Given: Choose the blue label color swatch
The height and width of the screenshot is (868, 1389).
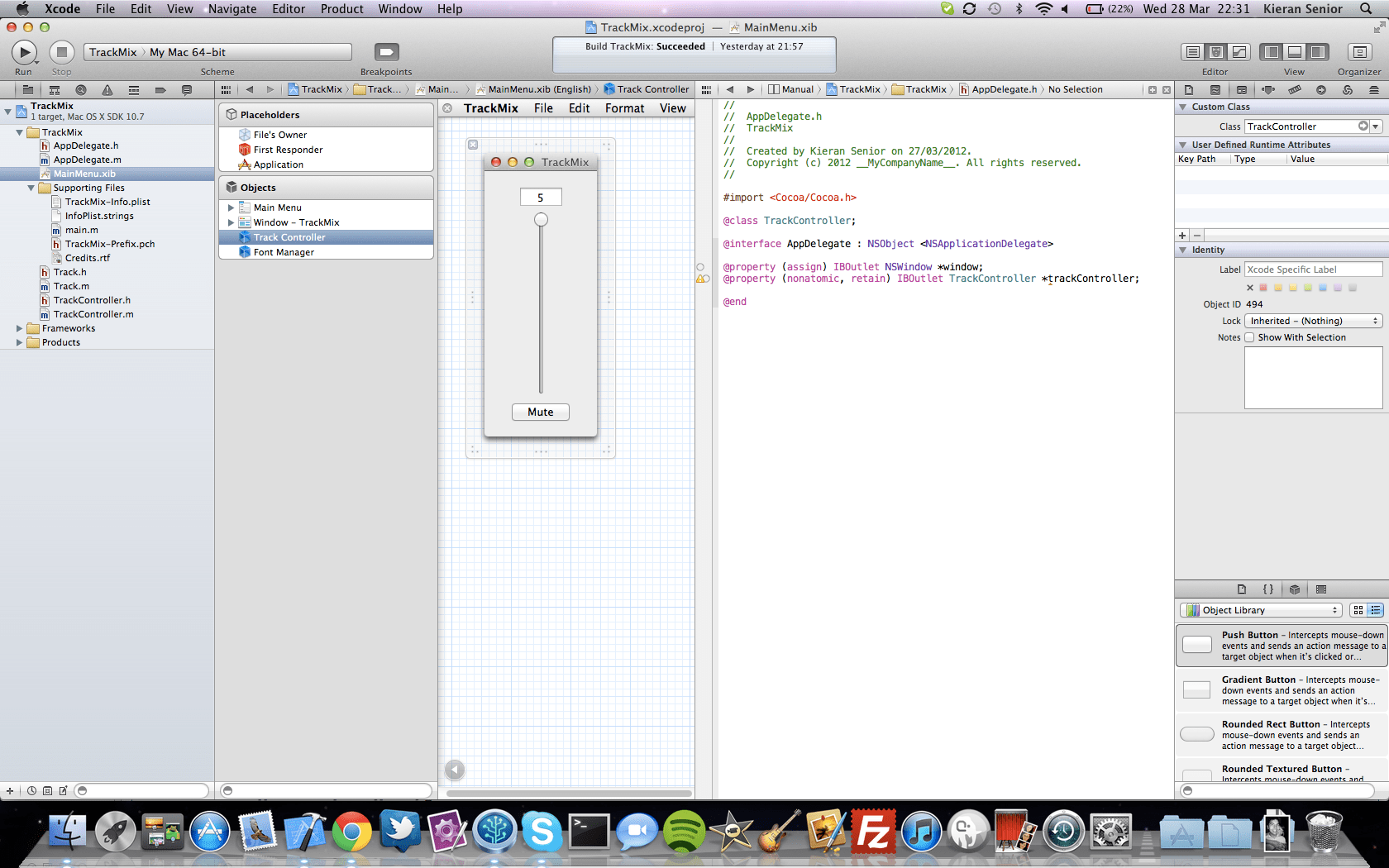Looking at the screenshot, I should click(1323, 288).
